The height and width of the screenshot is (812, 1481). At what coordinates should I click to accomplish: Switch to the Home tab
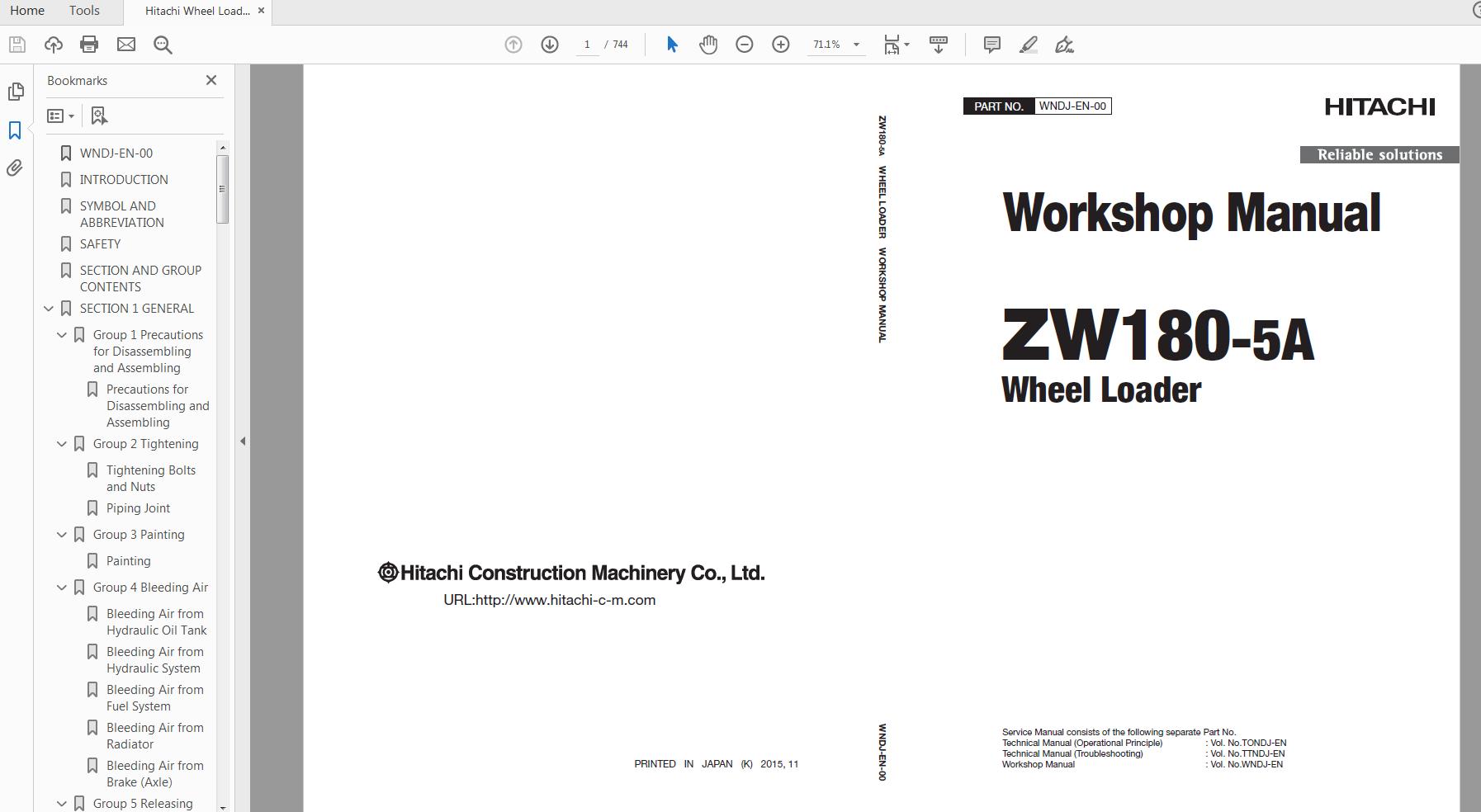[x=27, y=11]
